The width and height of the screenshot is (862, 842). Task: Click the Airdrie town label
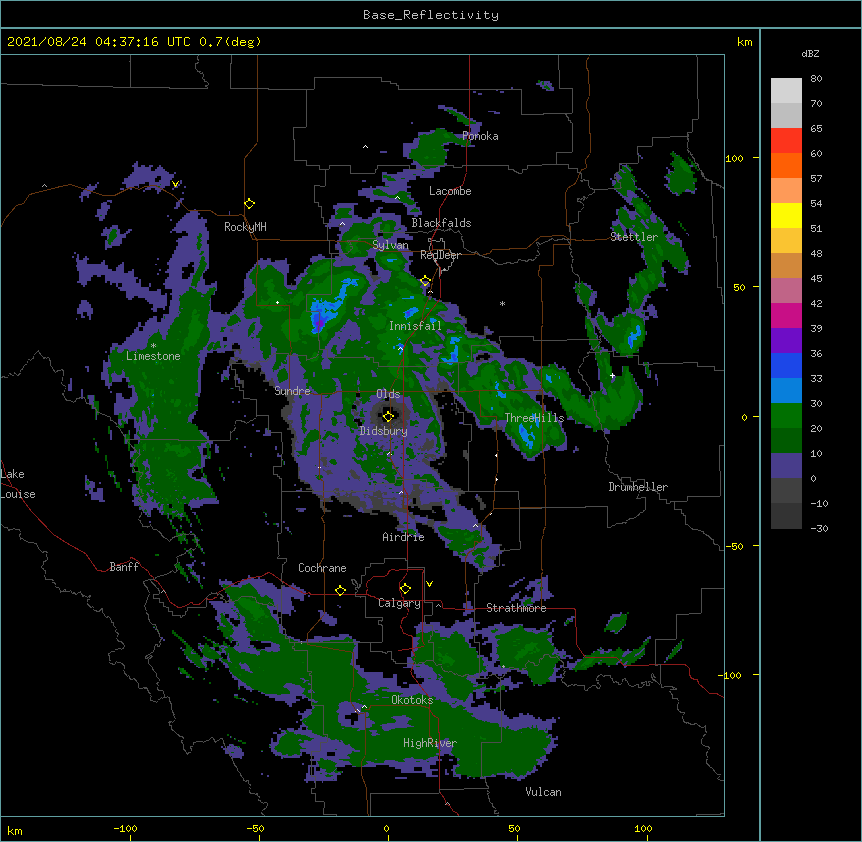click(x=403, y=537)
